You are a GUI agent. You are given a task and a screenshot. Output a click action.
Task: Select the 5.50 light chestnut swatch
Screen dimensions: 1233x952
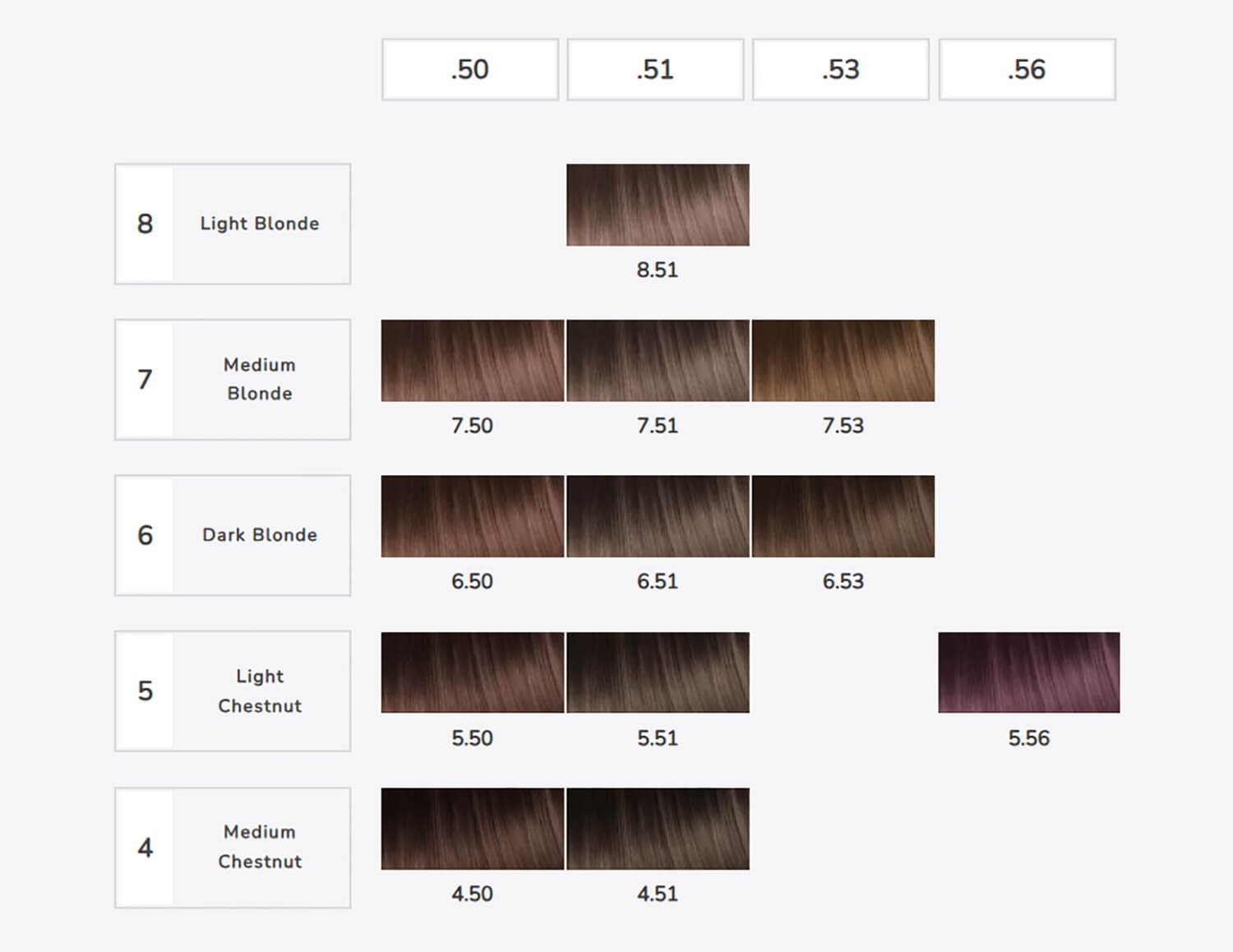coord(472,672)
